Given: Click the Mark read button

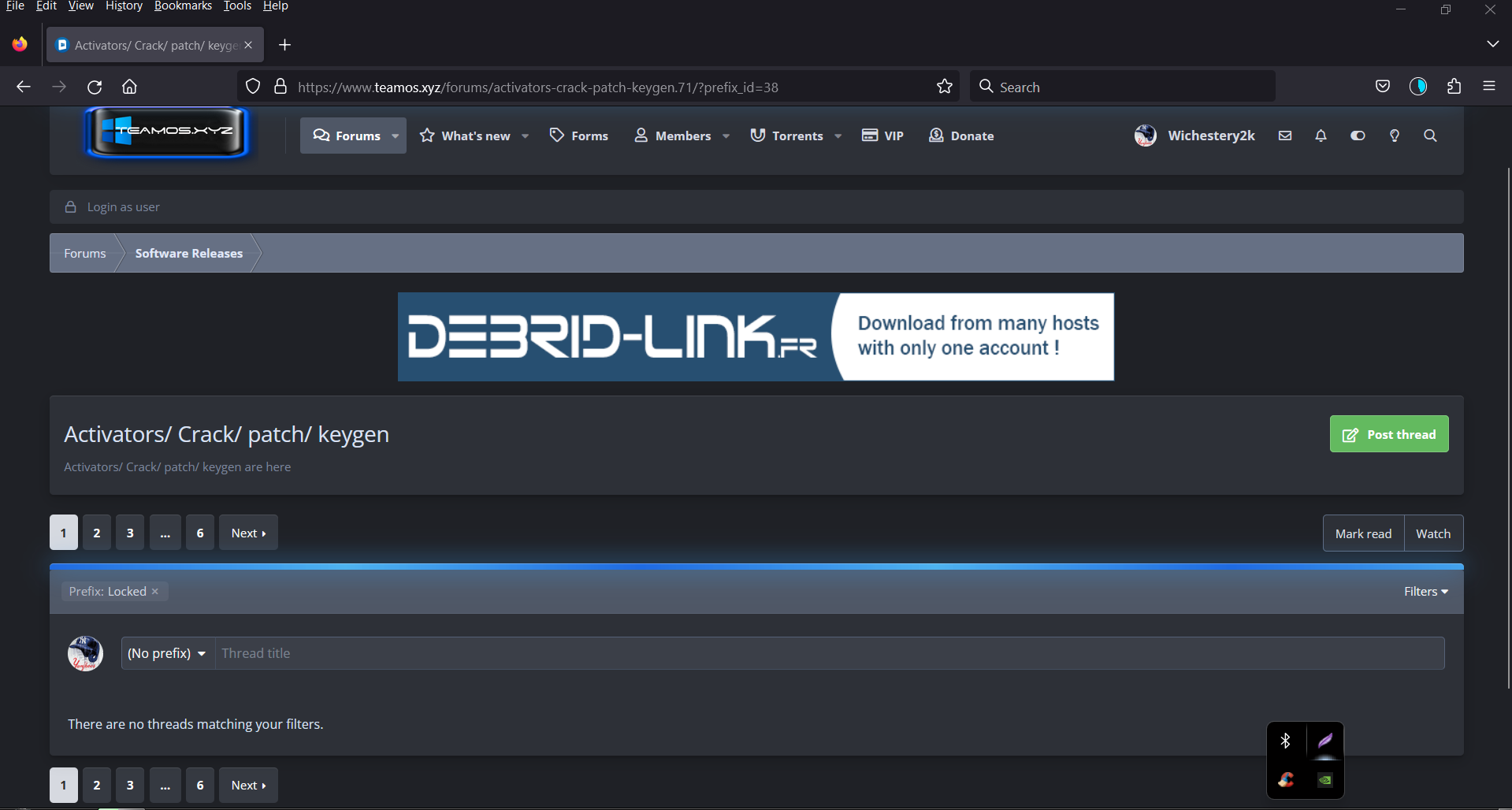Looking at the screenshot, I should 1363,533.
